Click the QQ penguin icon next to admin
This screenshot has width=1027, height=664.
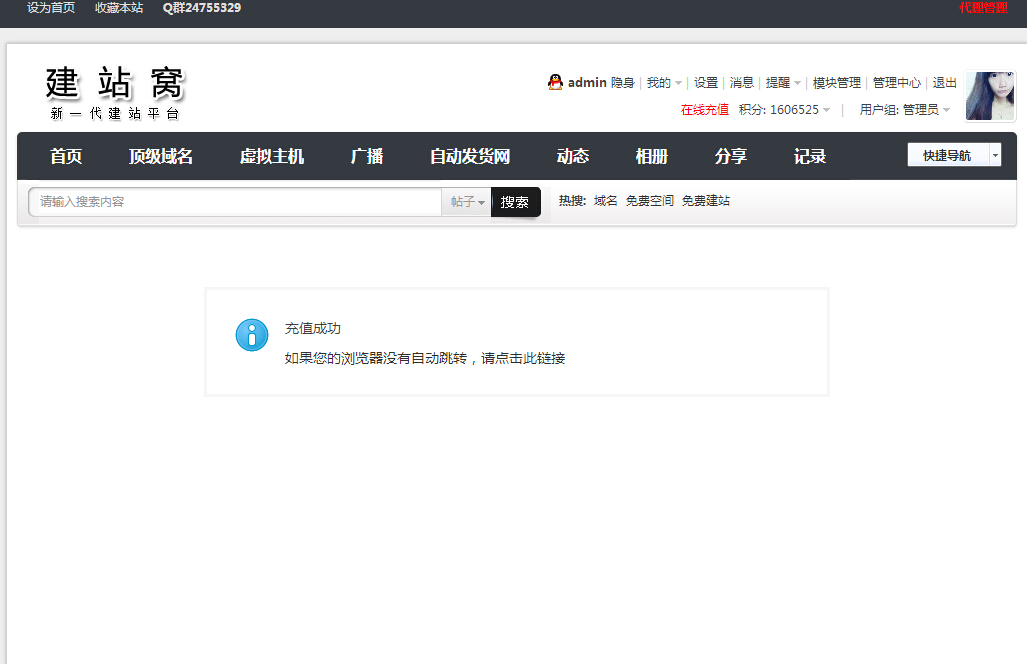point(555,83)
